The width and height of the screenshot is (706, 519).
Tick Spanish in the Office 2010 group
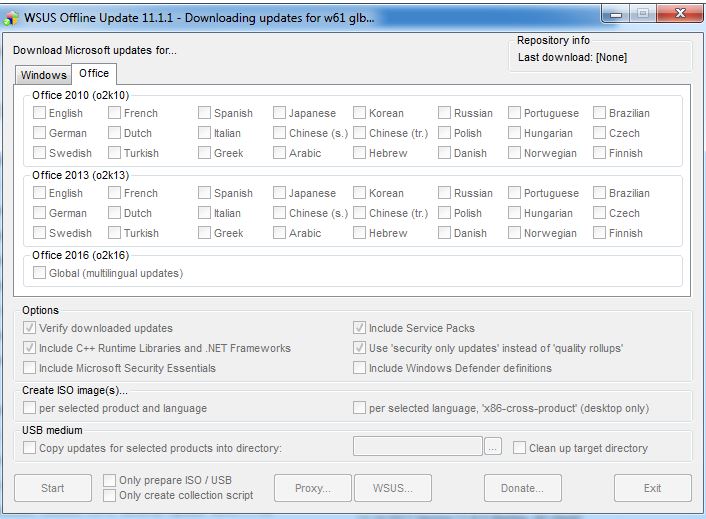(204, 113)
